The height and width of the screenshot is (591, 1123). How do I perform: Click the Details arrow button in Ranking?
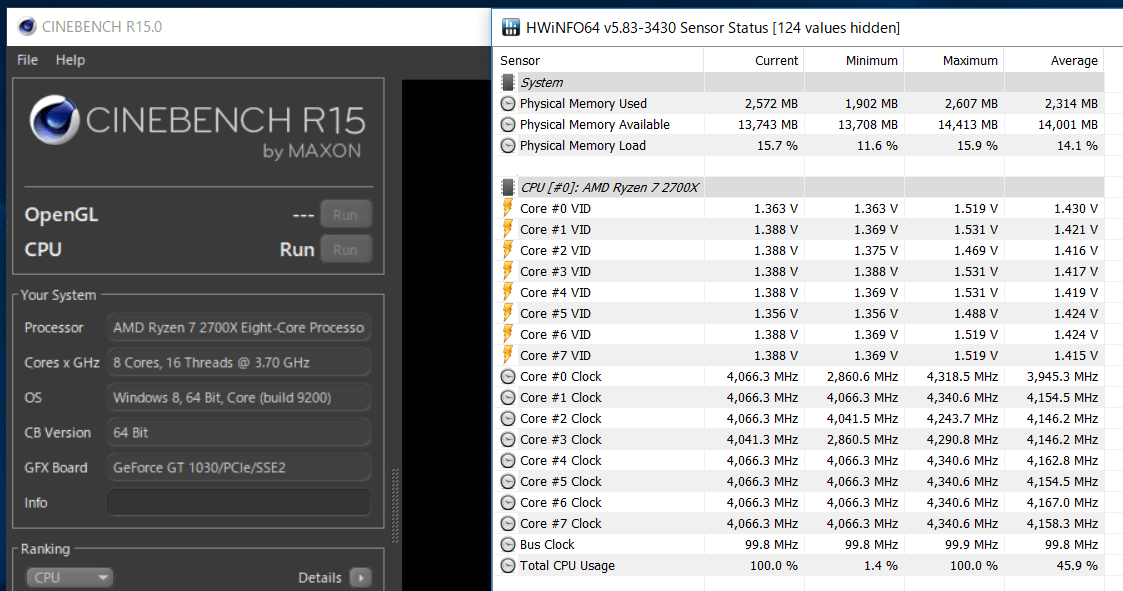tap(361, 577)
